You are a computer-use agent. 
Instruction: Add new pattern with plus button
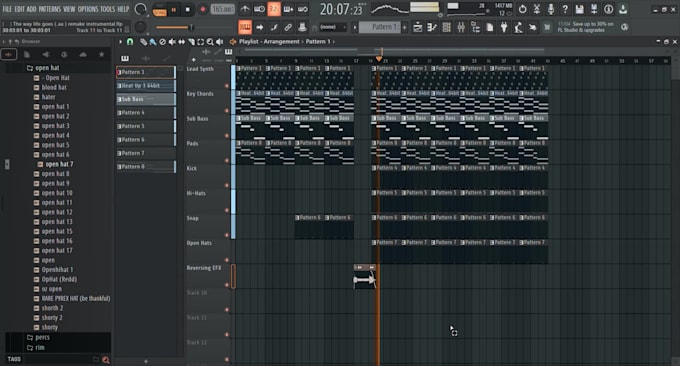[x=405, y=27]
